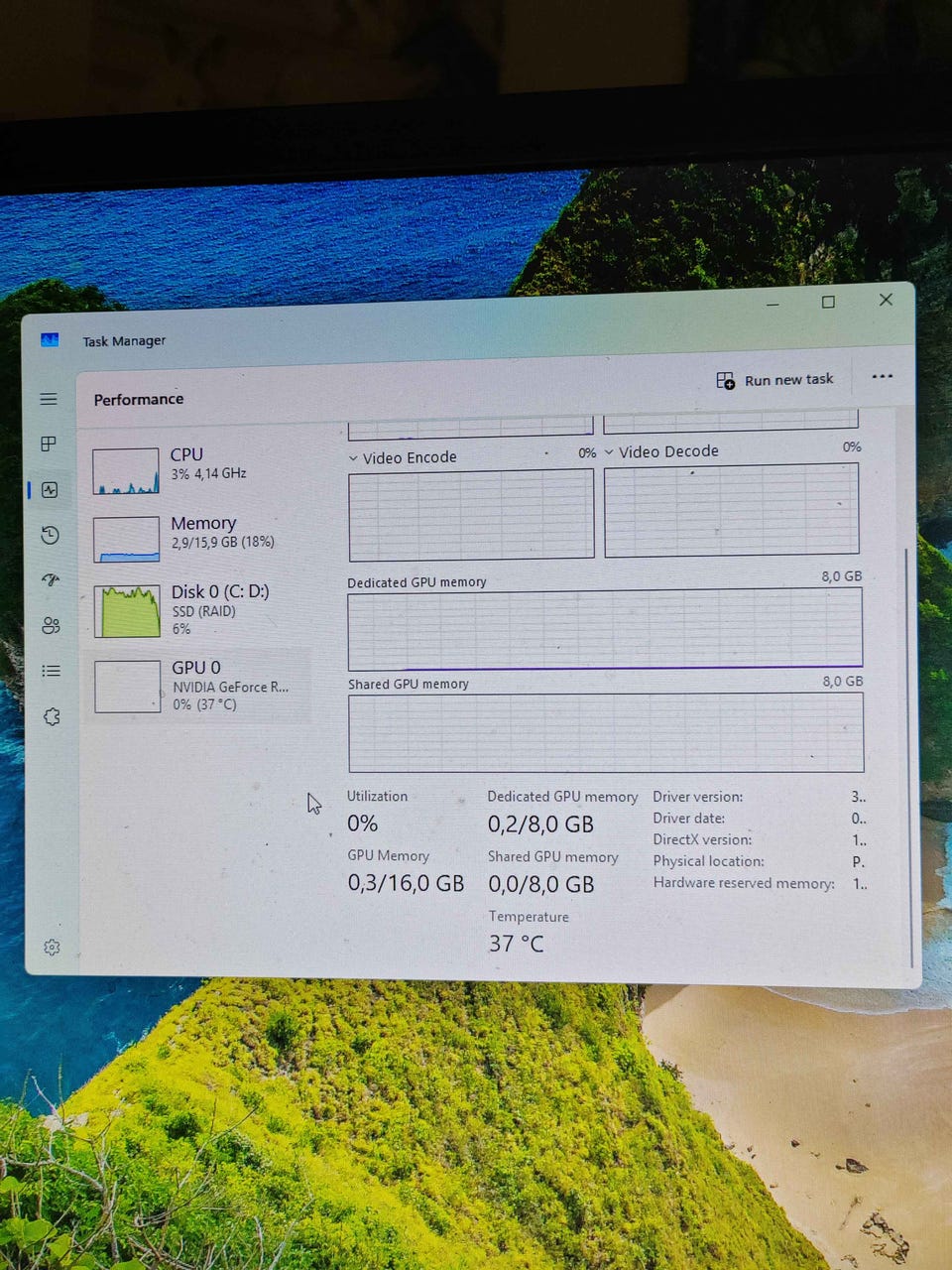Viewport: 952px width, 1270px height.
Task: Click the 0,2/8,0 GB dedicated memory value
Action: 540,825
